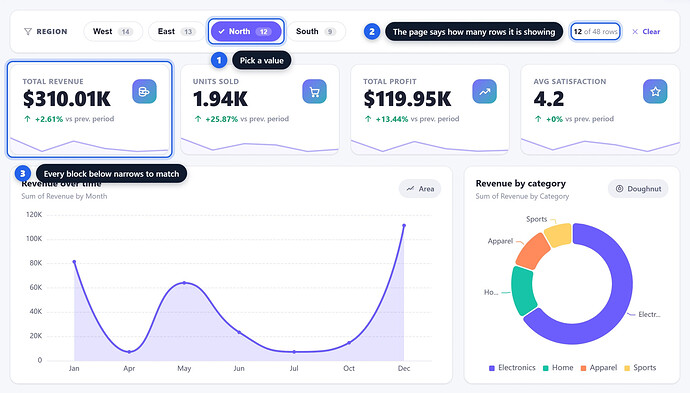Toggle the Home legend item
Screen dimensions: 690x393
pyautogui.click(x=558, y=367)
